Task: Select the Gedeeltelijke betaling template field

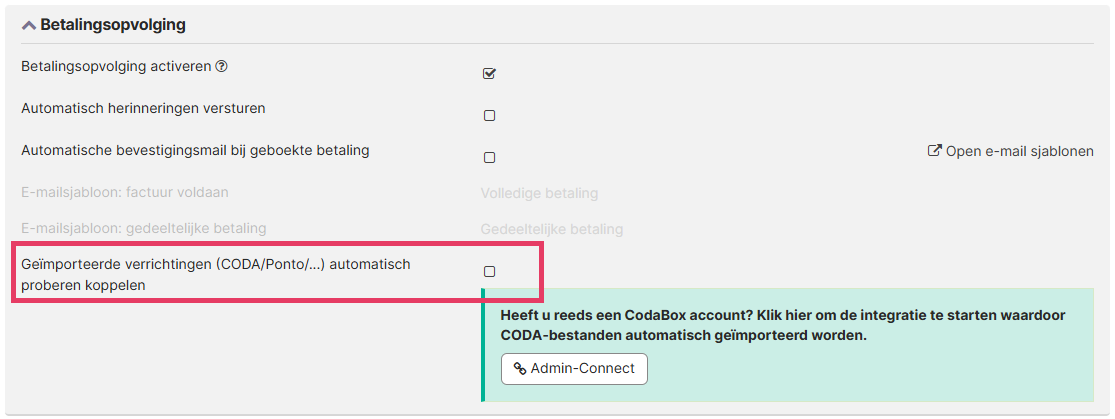Action: coord(551,229)
